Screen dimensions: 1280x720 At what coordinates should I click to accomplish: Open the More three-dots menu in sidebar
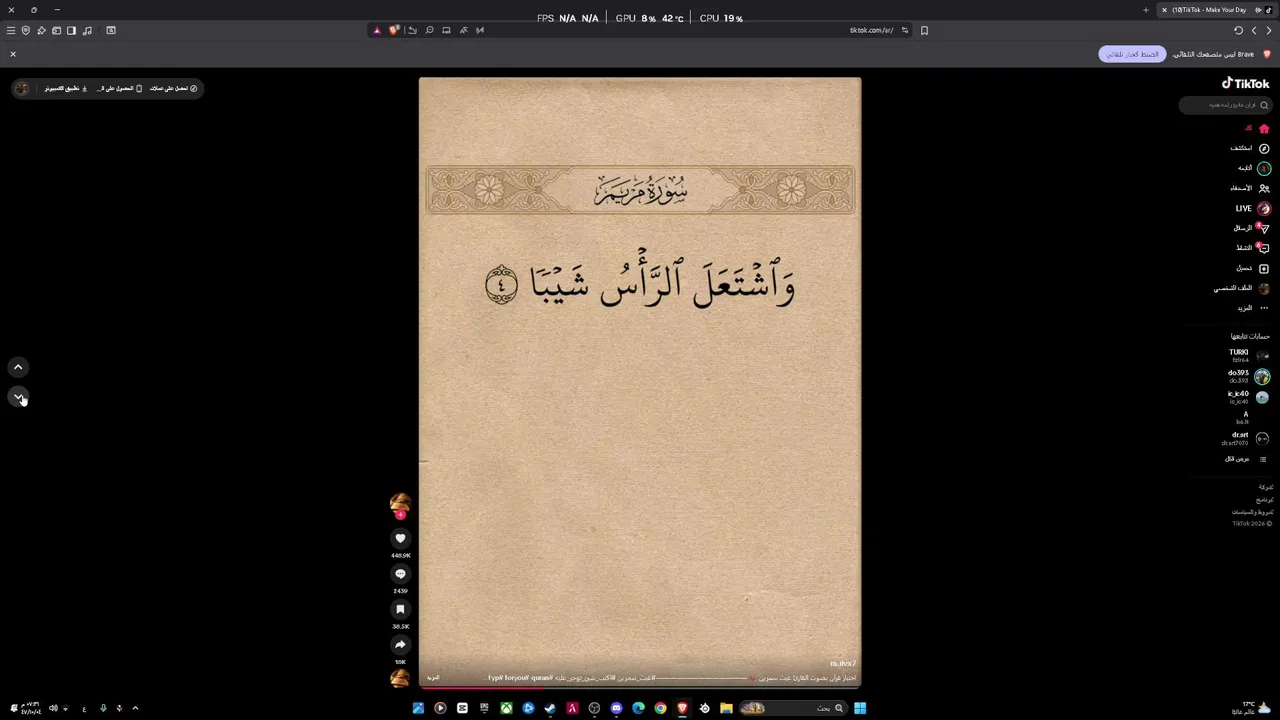(x=1252, y=308)
